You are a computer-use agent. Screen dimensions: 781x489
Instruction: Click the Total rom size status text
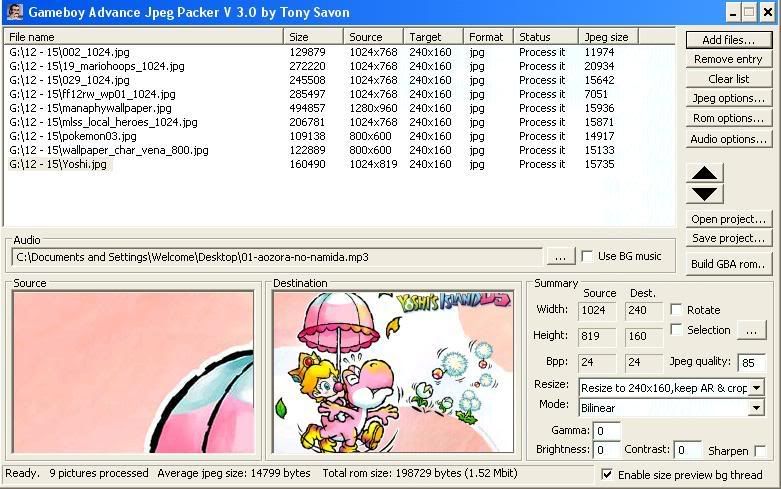tap(420, 473)
